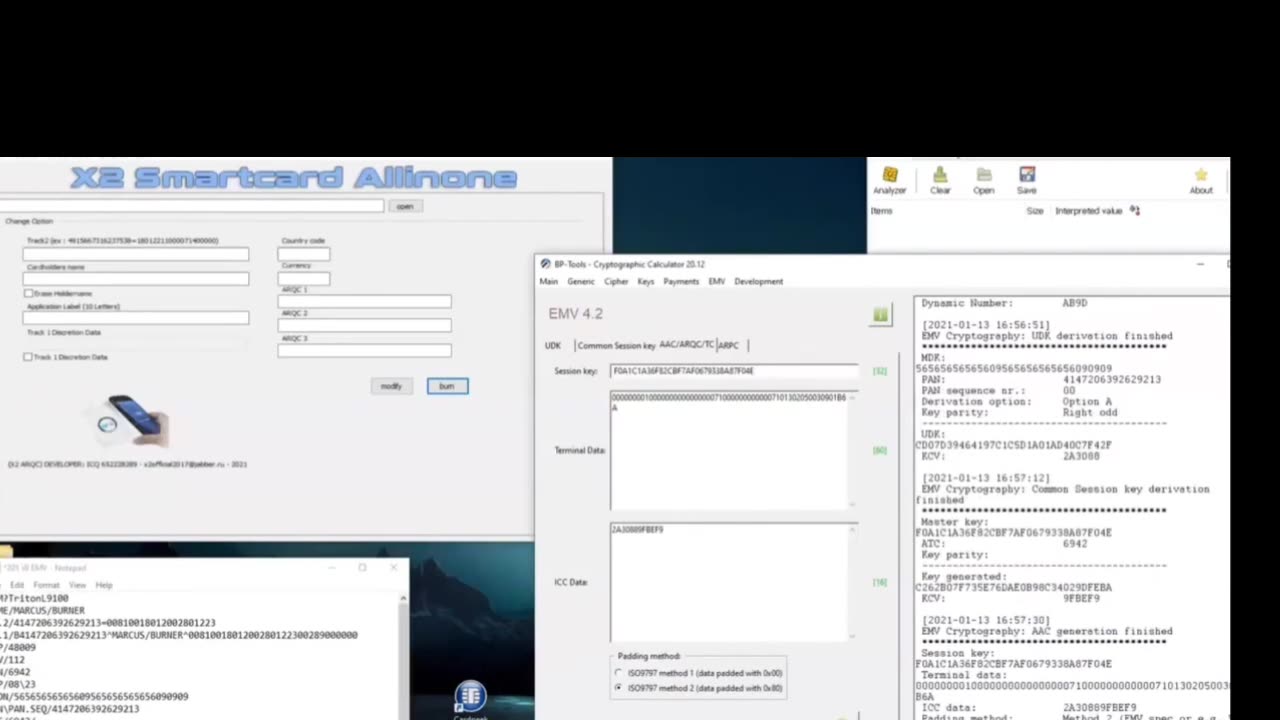The height and width of the screenshot is (720, 1280).
Task: Click the Currency input field
Action: click(x=303, y=279)
